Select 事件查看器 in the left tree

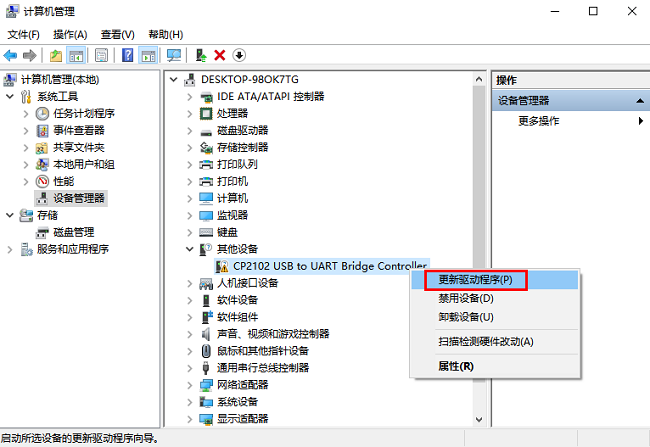click(x=78, y=130)
